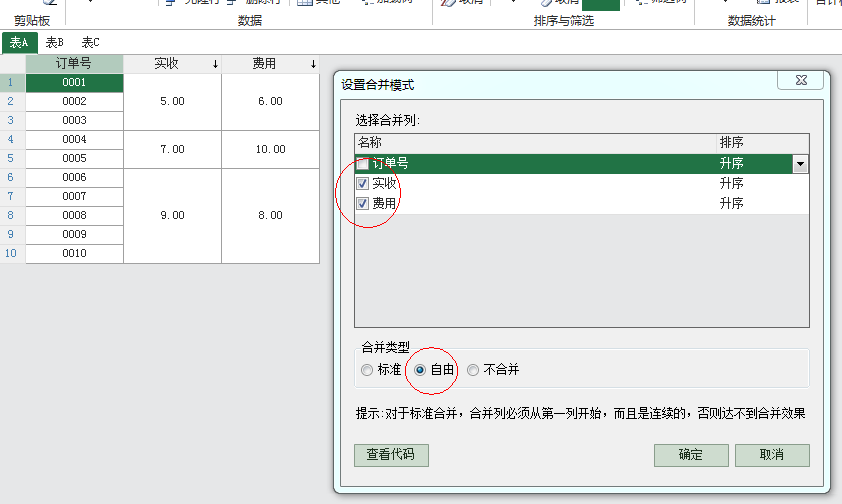
Task: Select row number 10 header
Action: 11,254
